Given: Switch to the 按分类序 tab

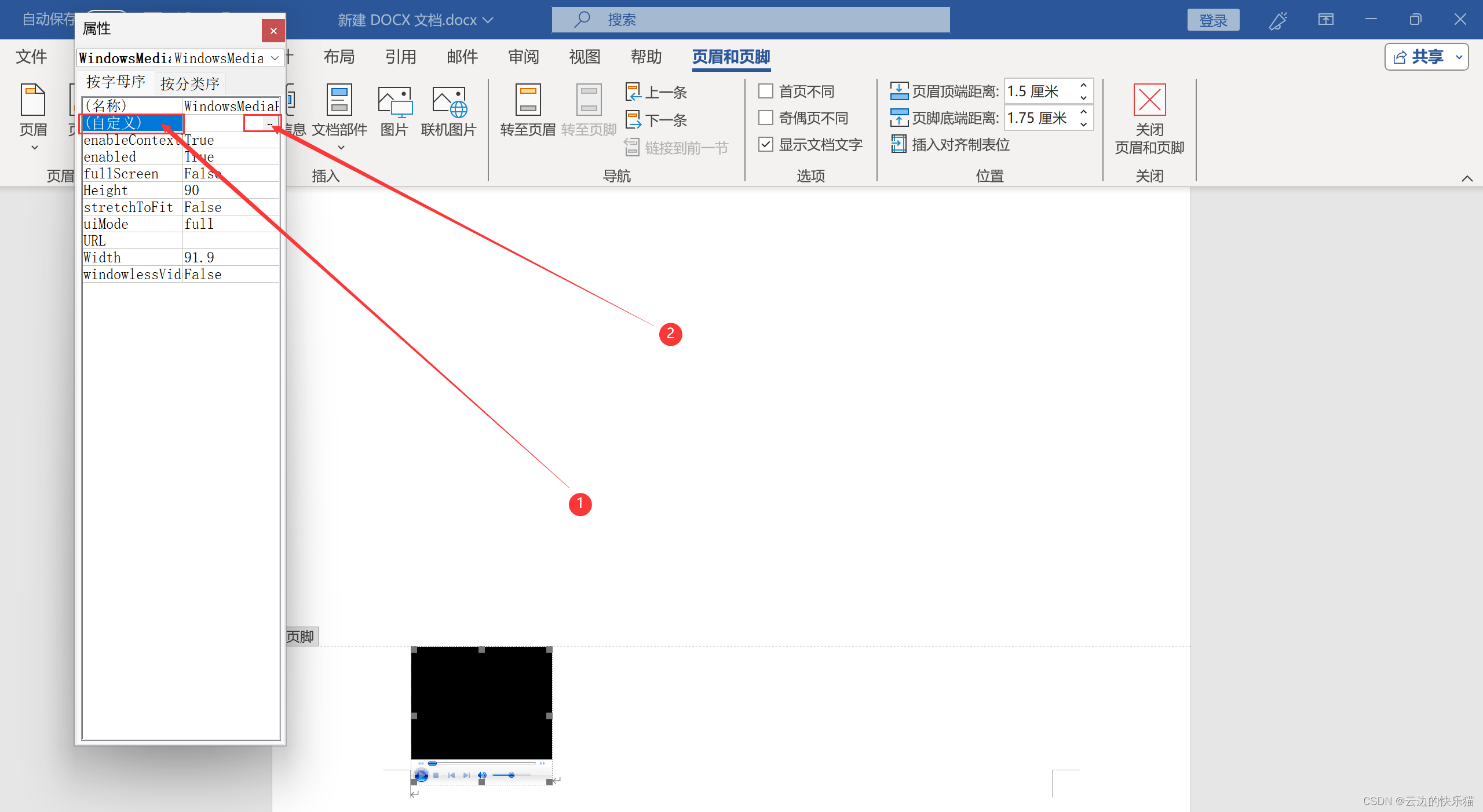Looking at the screenshot, I should pyautogui.click(x=190, y=83).
